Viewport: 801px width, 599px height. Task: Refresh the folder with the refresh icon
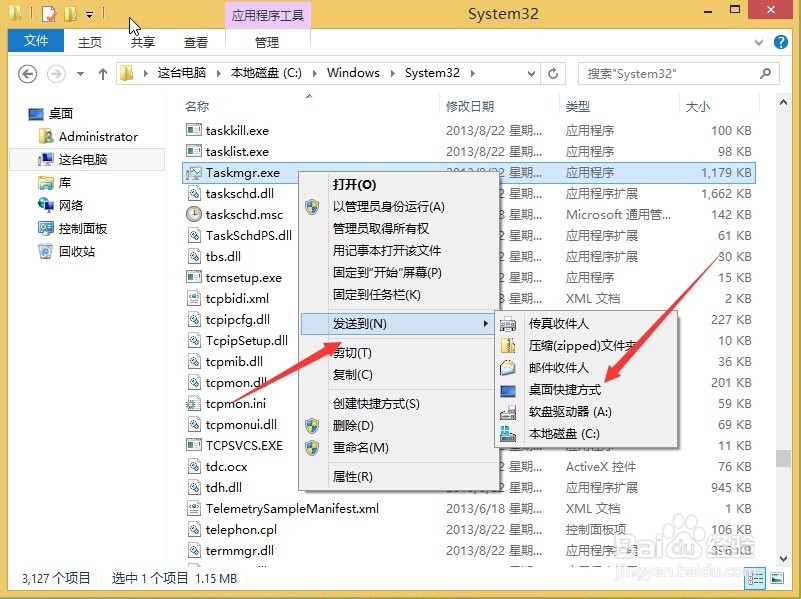[553, 72]
